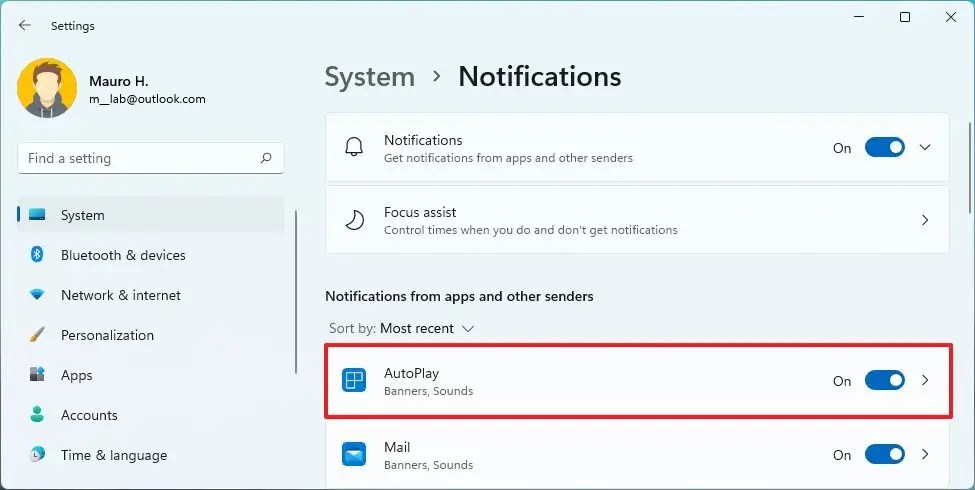Click the Apps icon in sidebar
Image resolution: width=975 pixels, height=490 pixels.
(x=37, y=374)
